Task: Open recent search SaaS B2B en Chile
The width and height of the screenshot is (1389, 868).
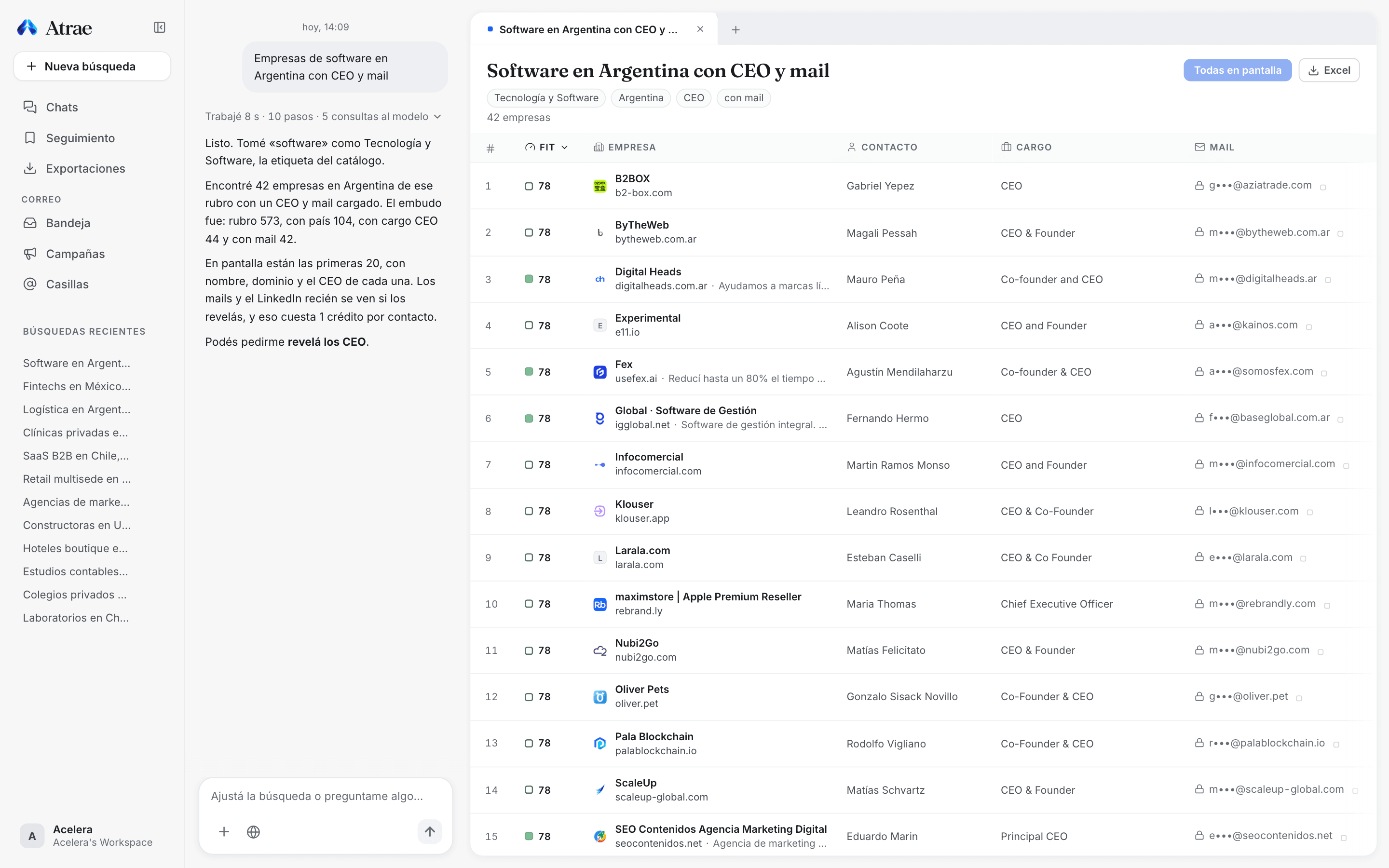Action: click(76, 456)
